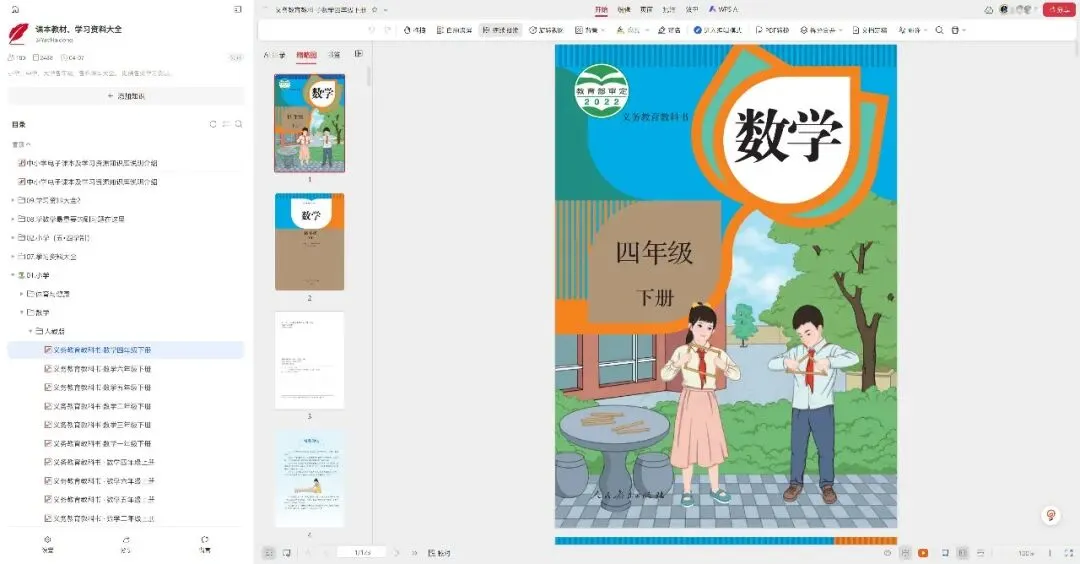This screenshot has height=564, width=1080.
Task: Click the search icon in the 目录 header
Action: 238,125
